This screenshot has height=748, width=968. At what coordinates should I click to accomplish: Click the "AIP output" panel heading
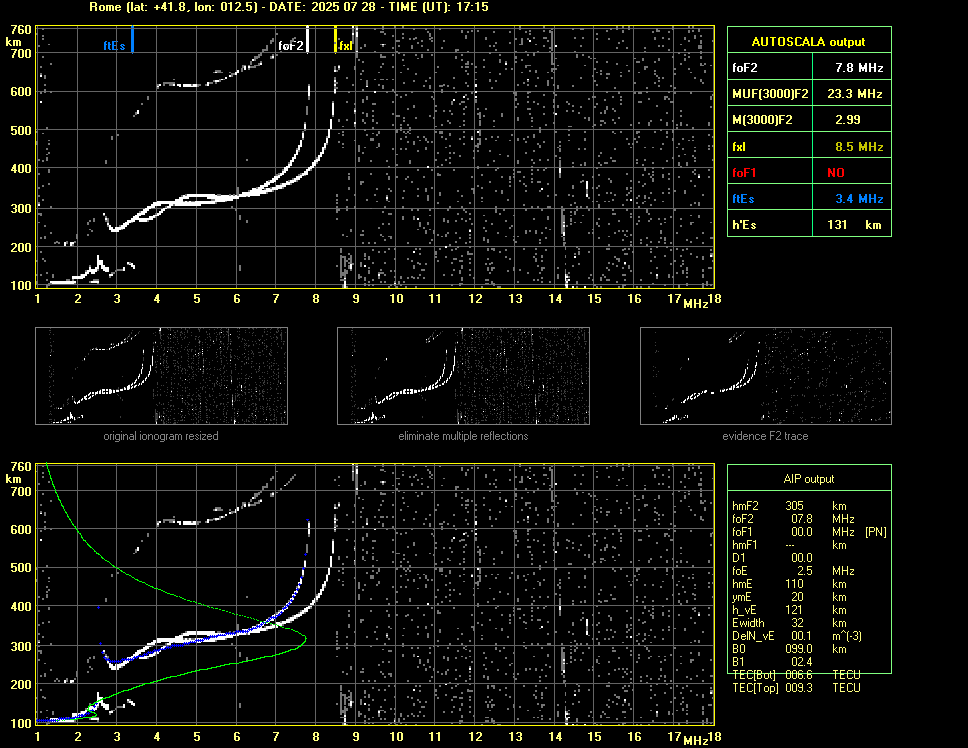(808, 479)
